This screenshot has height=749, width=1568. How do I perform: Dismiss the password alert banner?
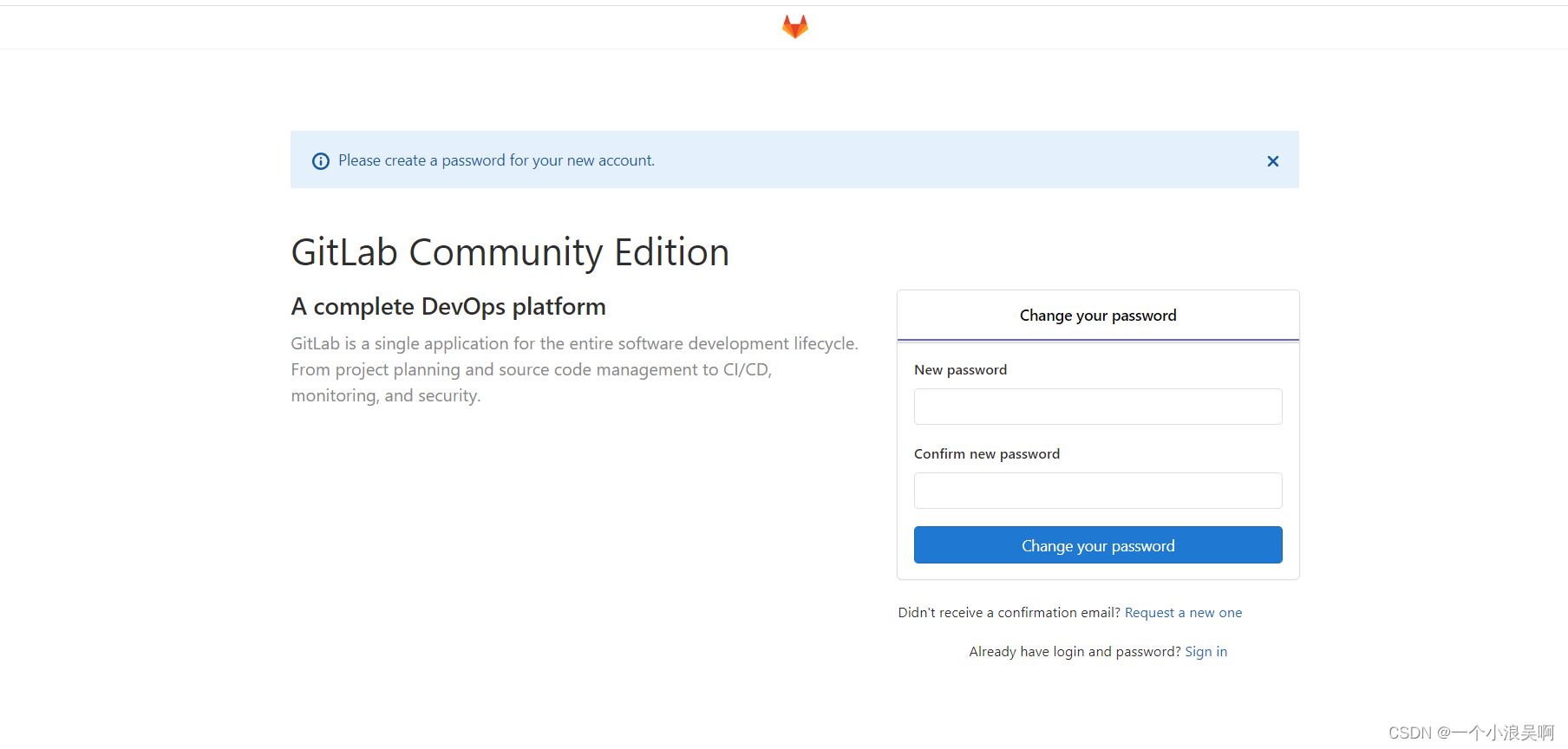click(x=1273, y=161)
